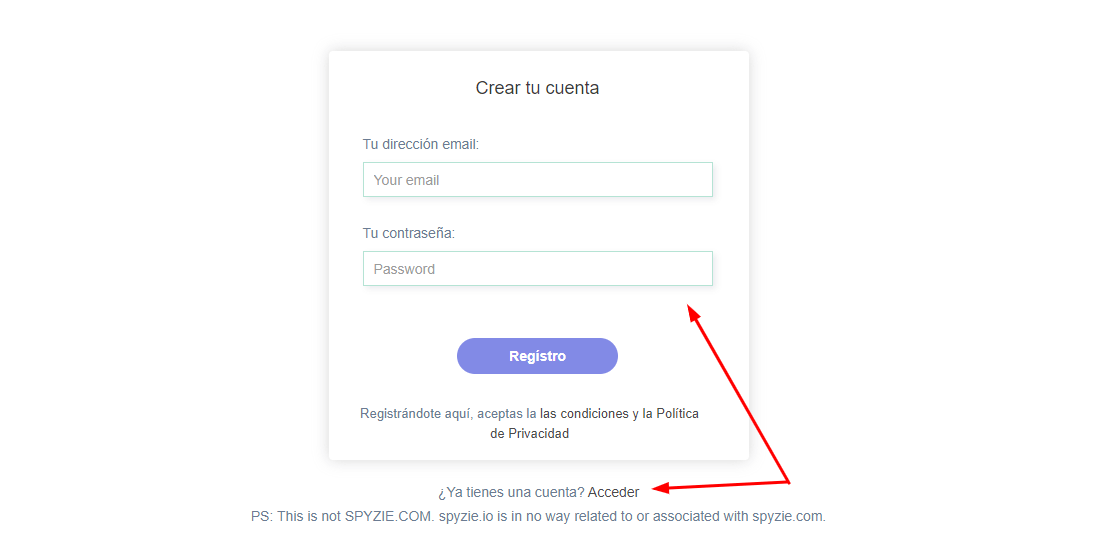Click the 'Registrándote aquí, aceptas la' text
Image resolution: width=1096 pixels, height=541 pixels.
448,413
